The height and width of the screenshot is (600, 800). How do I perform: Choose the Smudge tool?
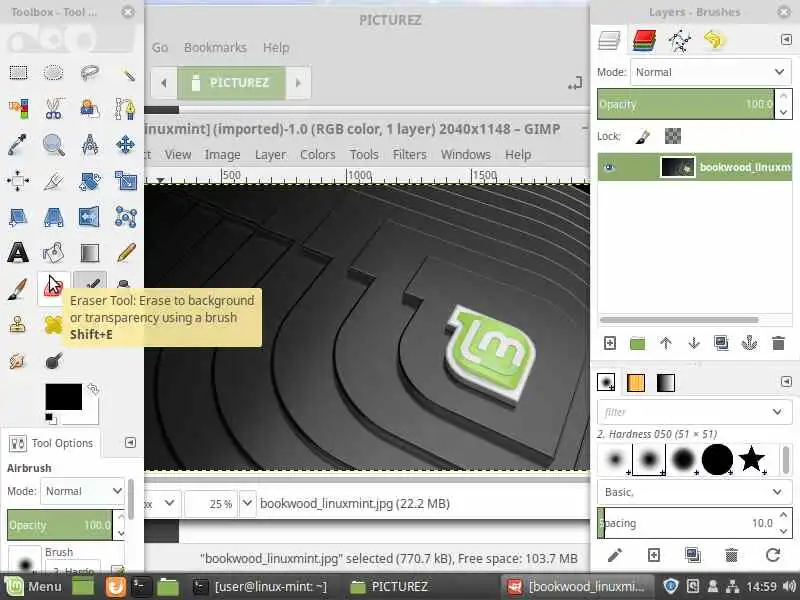(18, 361)
